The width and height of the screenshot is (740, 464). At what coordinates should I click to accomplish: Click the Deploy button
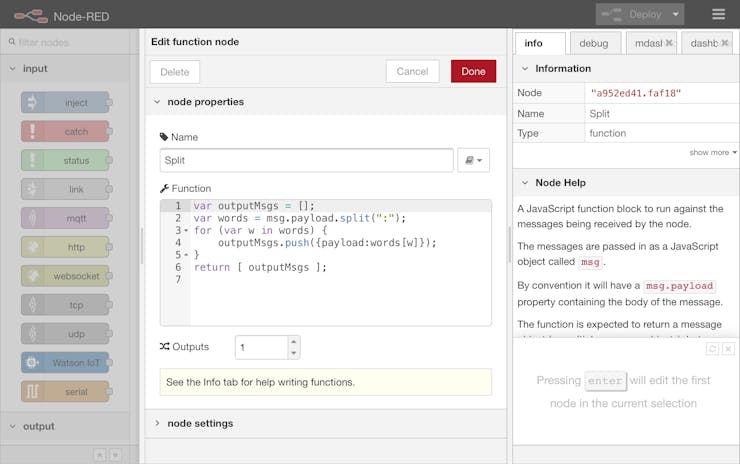[632, 15]
